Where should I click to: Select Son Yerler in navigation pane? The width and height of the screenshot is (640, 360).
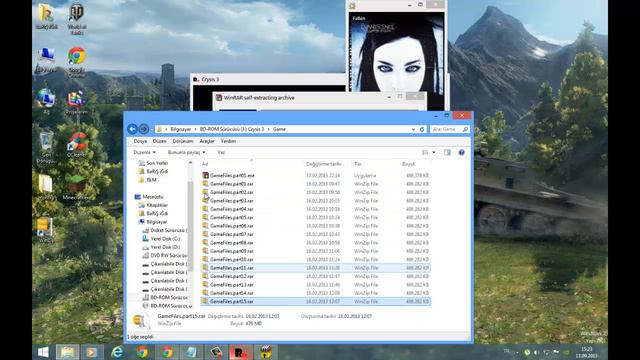point(157,163)
